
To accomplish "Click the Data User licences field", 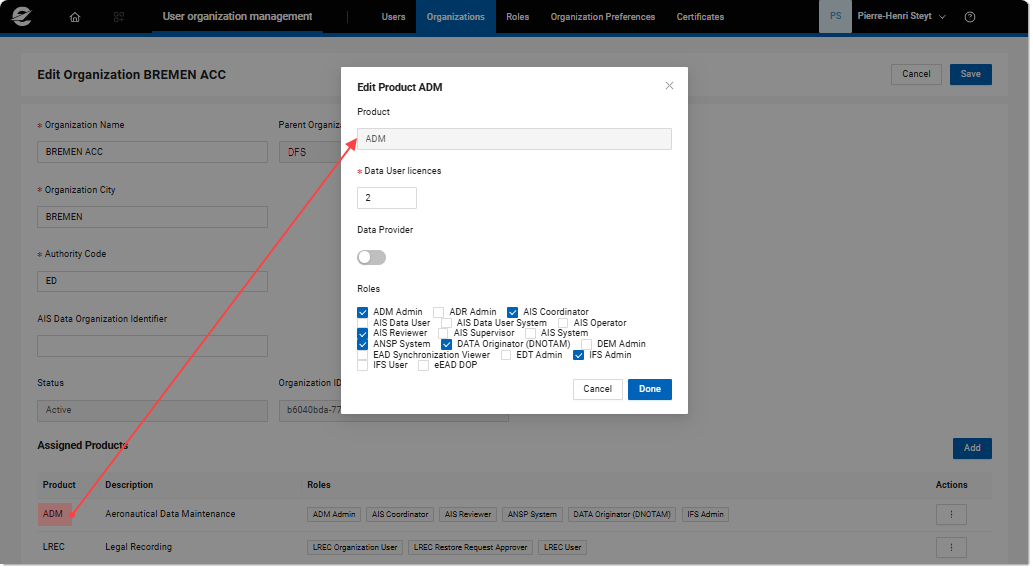I will [x=386, y=198].
